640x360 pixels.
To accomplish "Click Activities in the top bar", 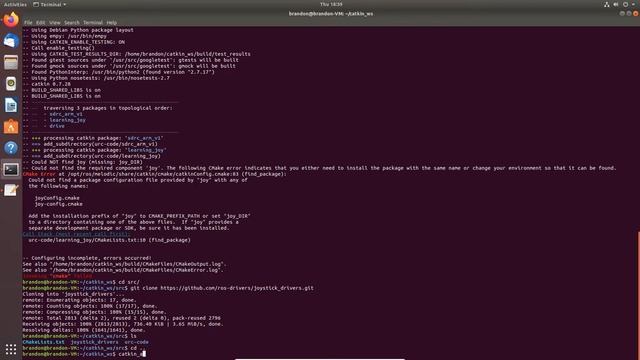I will (x=15, y=4).
